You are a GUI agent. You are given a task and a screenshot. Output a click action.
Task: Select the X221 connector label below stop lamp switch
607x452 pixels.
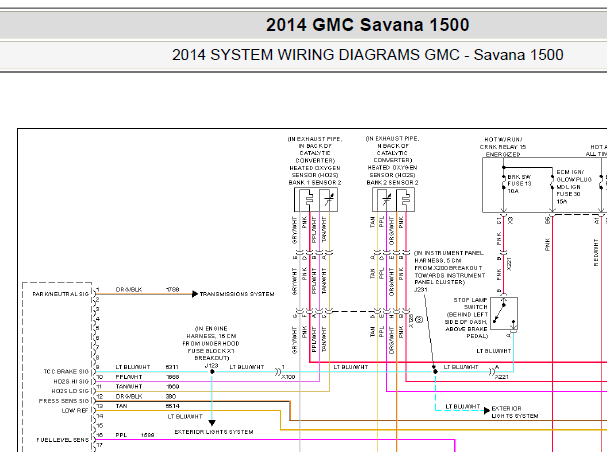502,377
